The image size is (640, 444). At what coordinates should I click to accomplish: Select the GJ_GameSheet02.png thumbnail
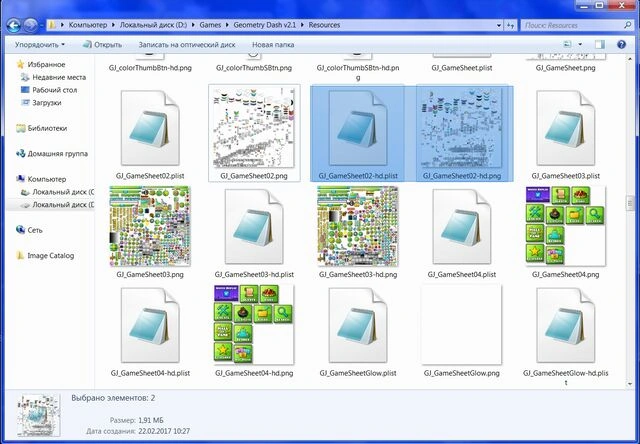(254, 127)
